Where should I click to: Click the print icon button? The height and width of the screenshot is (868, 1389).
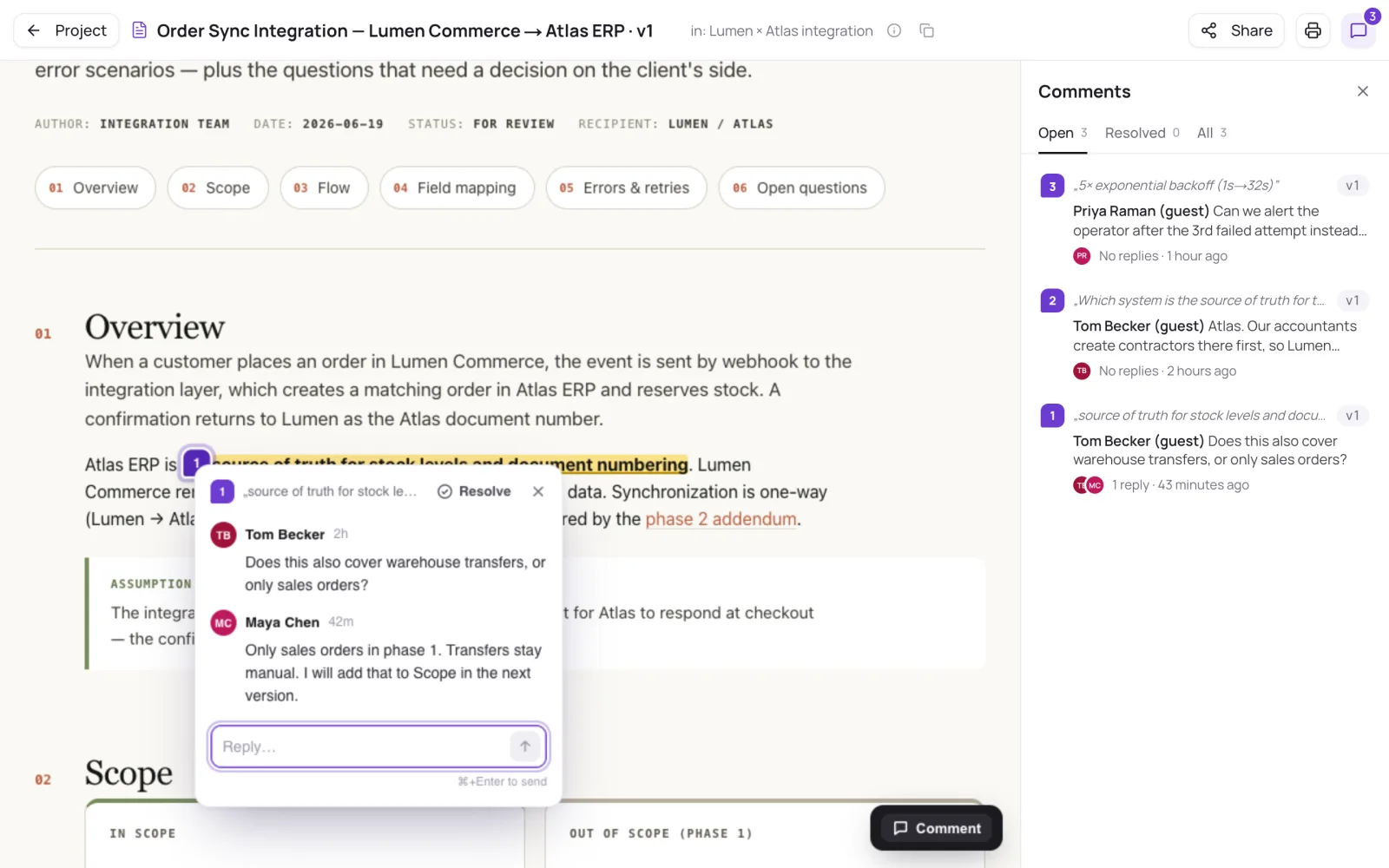1313,30
